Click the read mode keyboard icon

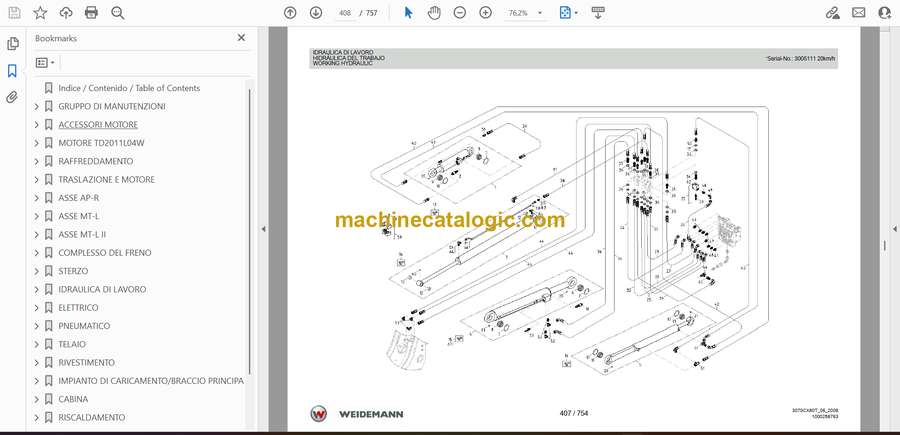[598, 13]
